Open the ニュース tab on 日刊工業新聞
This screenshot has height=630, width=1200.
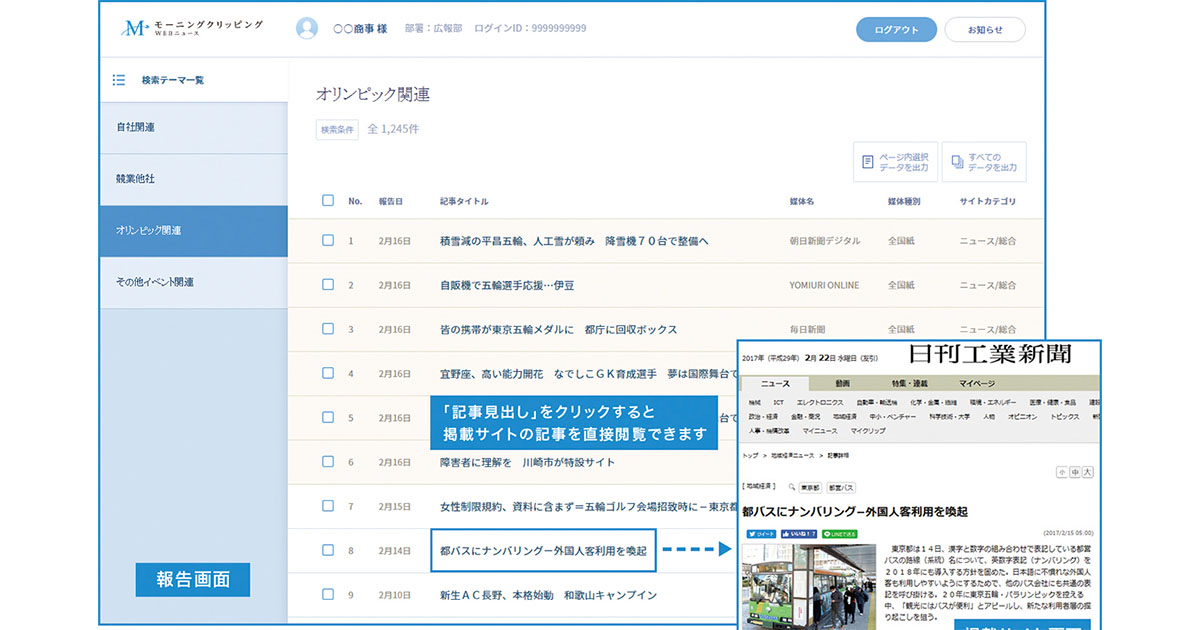pos(775,384)
